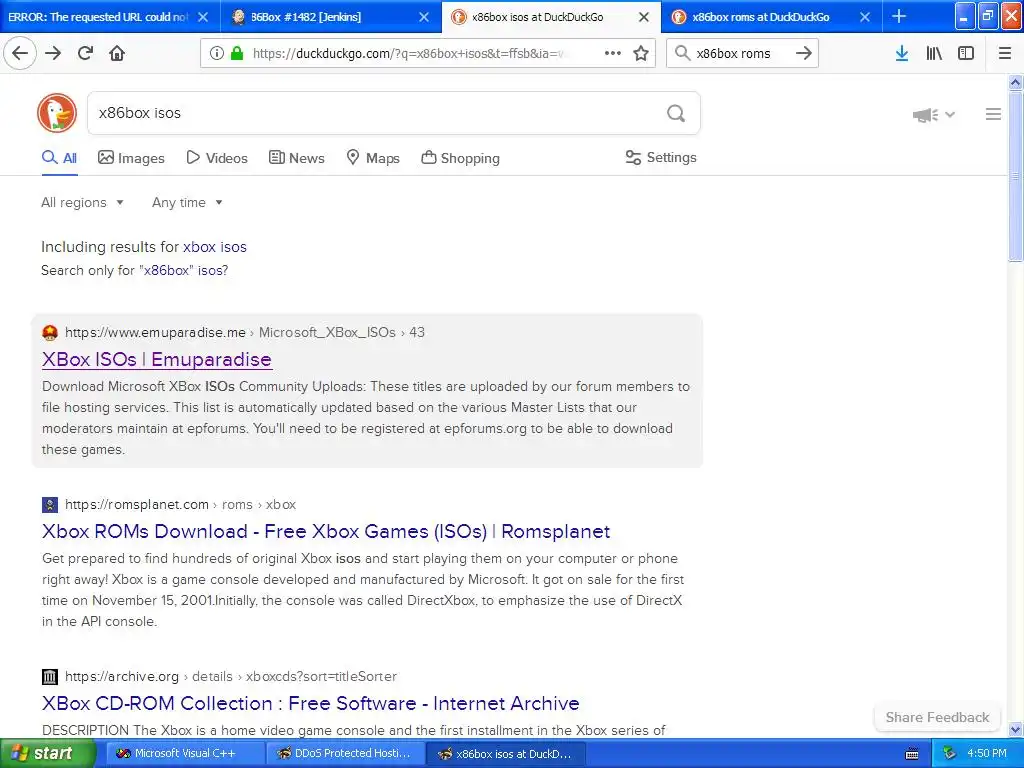Click the green padlock security icon
The image size is (1024, 768).
click(x=237, y=53)
